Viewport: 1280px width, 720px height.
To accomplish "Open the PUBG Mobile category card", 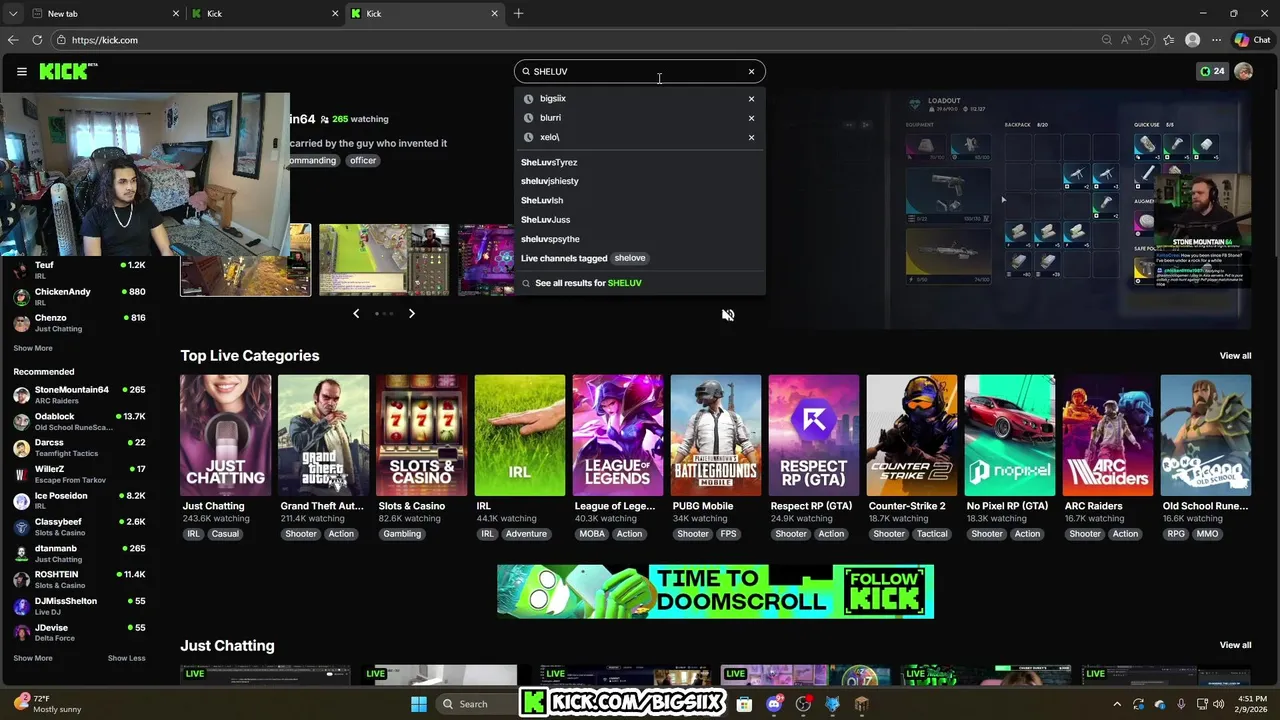I will tap(715, 435).
